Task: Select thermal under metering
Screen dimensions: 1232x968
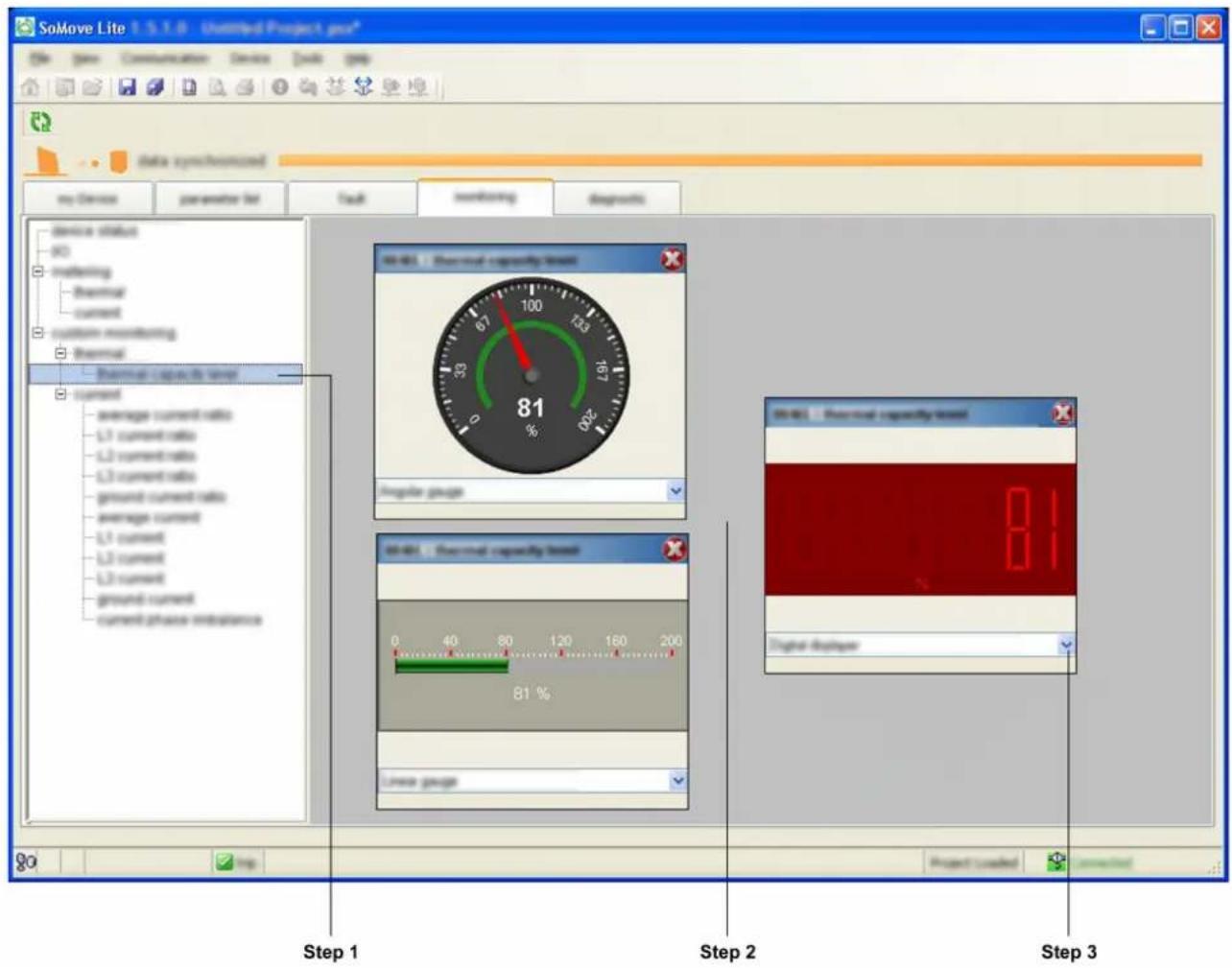Action: point(100,292)
